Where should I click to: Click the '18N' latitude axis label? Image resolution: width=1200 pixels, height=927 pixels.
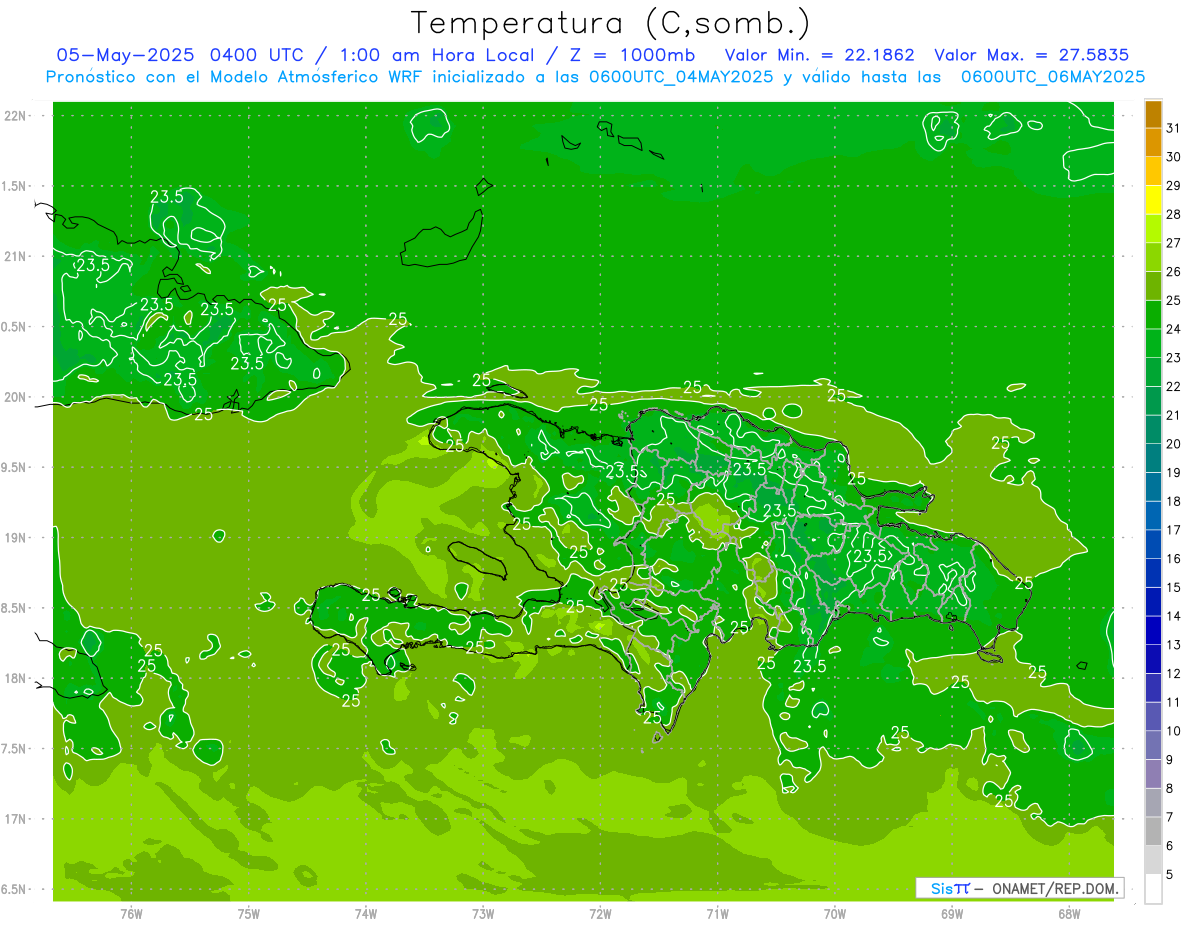coord(16,678)
